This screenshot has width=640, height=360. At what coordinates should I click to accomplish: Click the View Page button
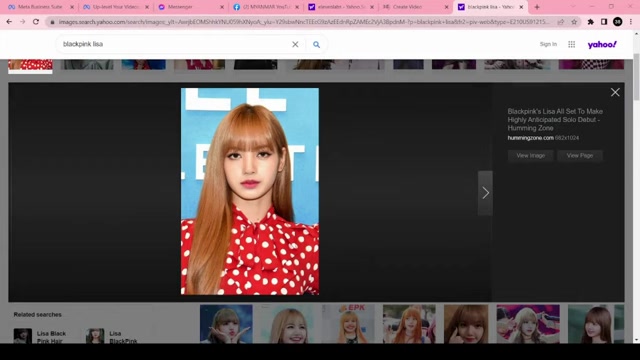point(580,156)
